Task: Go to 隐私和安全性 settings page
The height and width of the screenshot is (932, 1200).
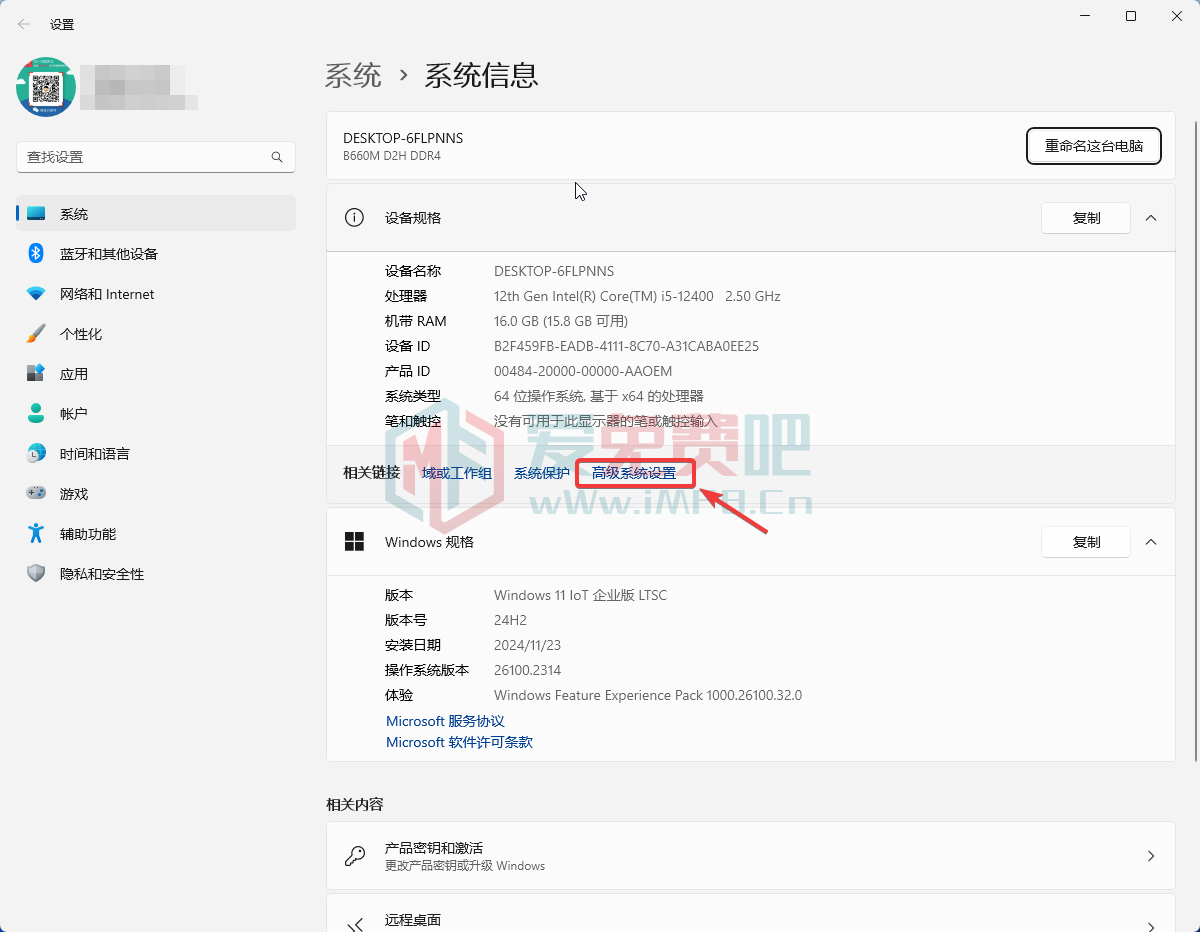Action: [x=156, y=574]
